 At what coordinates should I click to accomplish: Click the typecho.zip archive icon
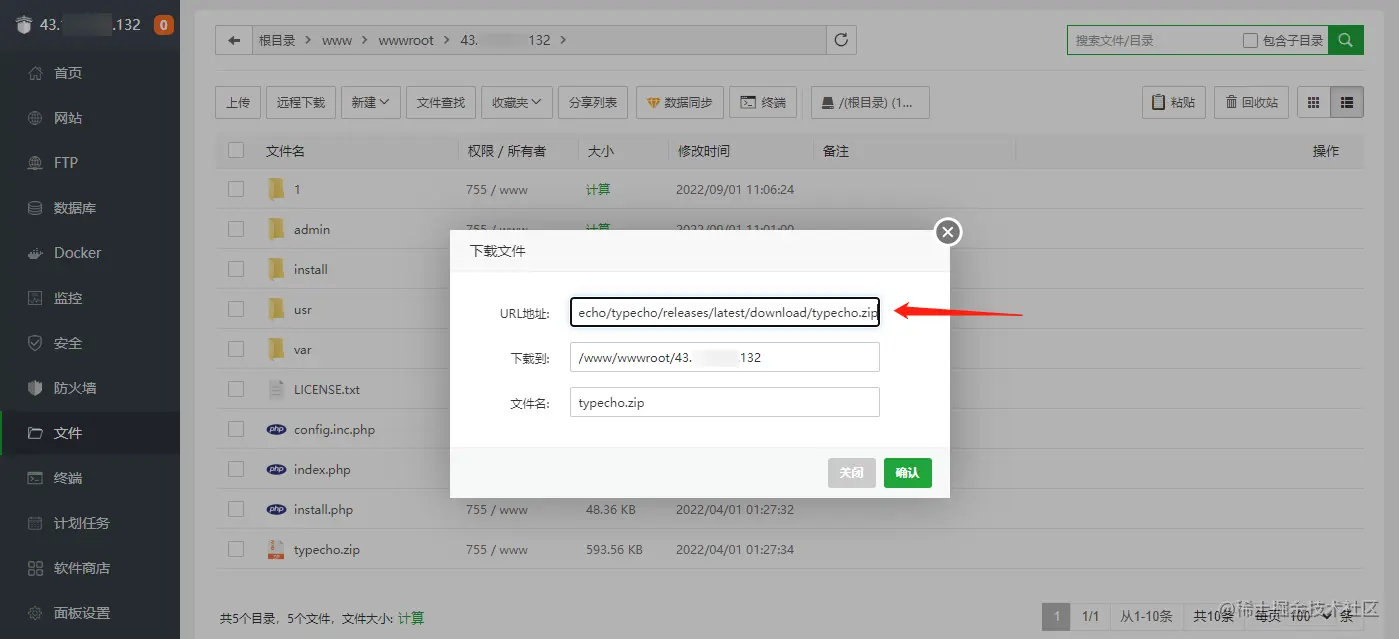[276, 549]
